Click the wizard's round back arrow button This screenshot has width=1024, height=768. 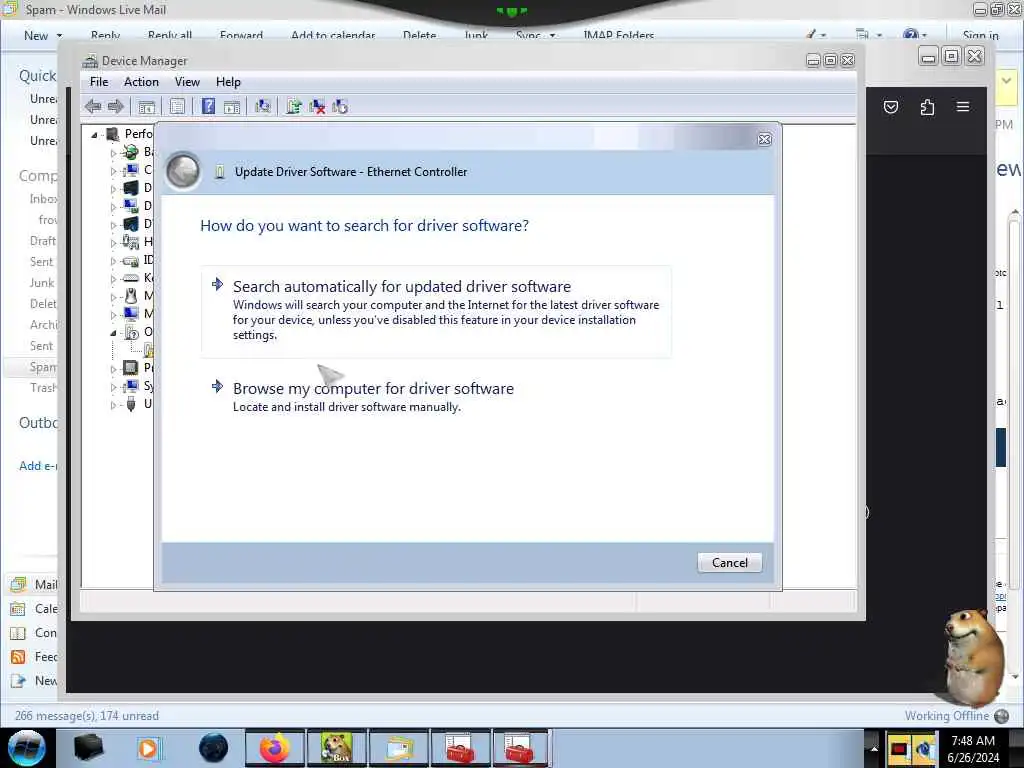[183, 171]
